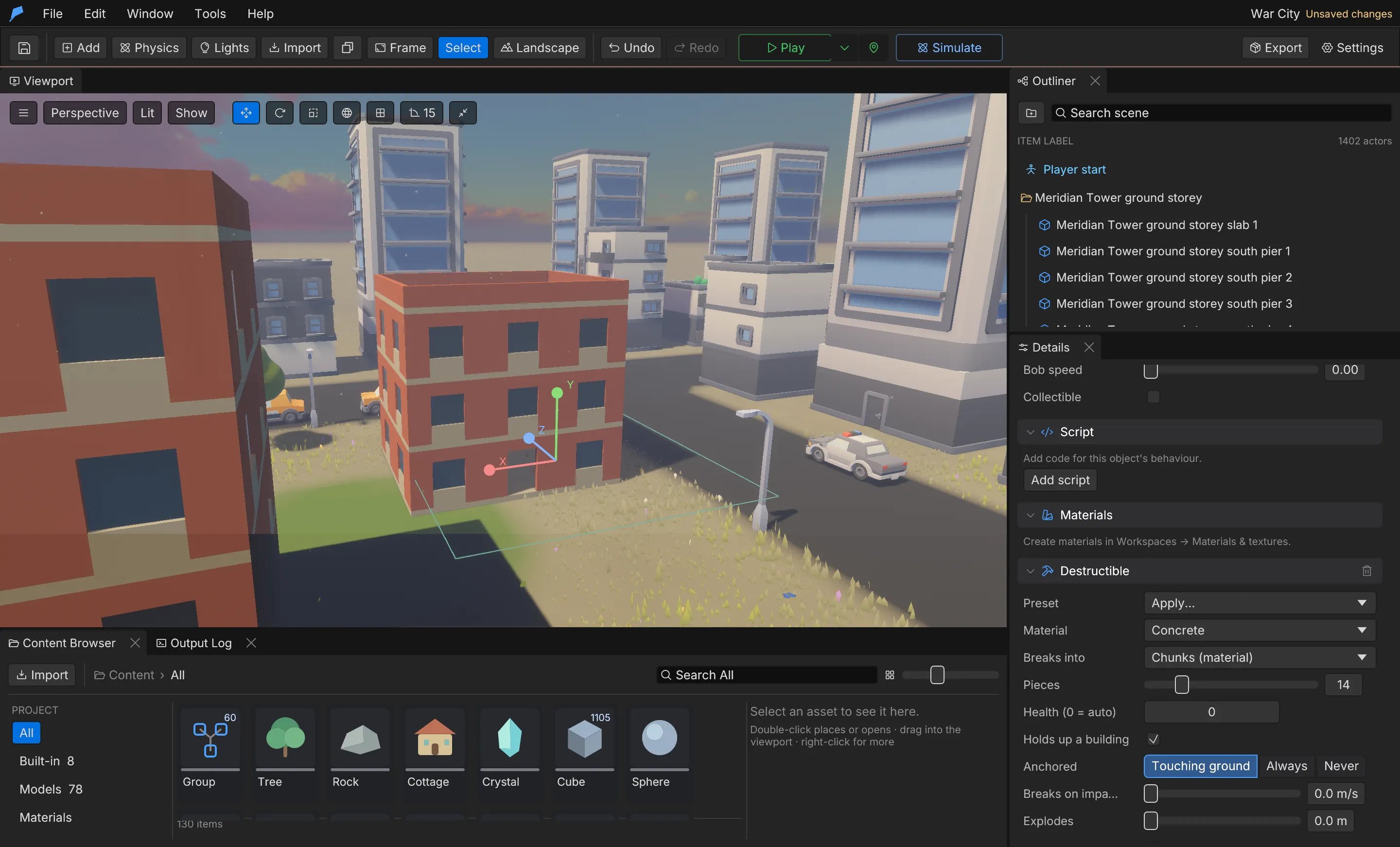This screenshot has width=1400, height=847.
Task: Open the File menu
Action: 52,14
